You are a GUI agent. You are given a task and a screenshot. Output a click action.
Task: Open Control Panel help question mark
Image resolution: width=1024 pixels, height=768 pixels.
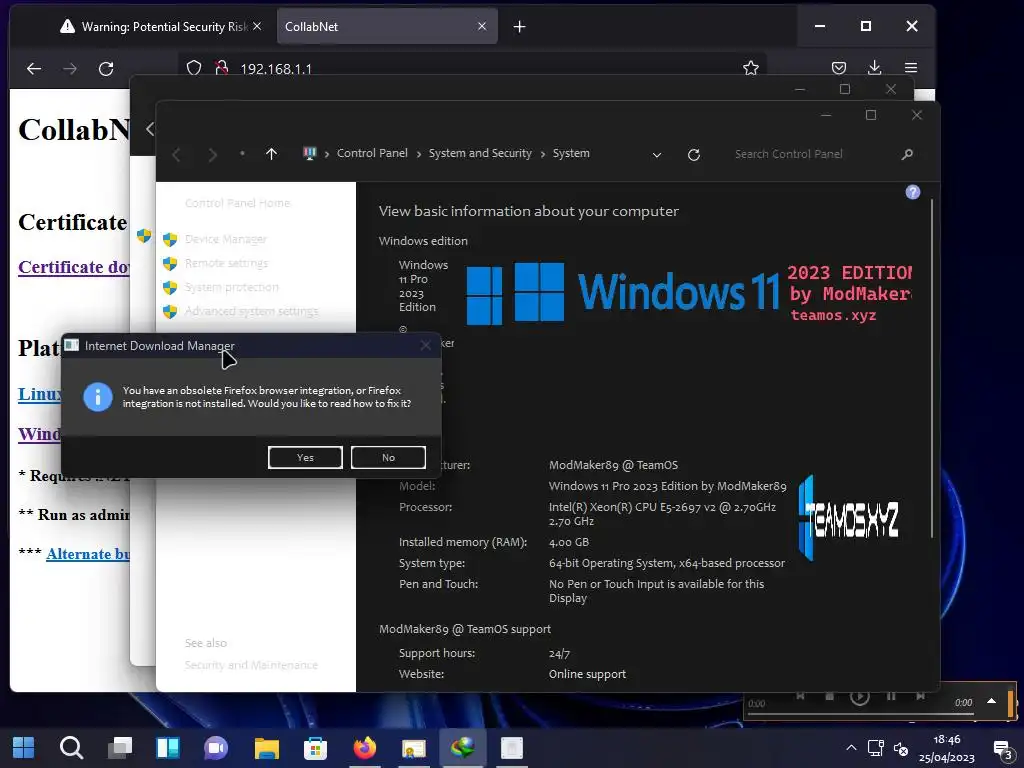912,192
